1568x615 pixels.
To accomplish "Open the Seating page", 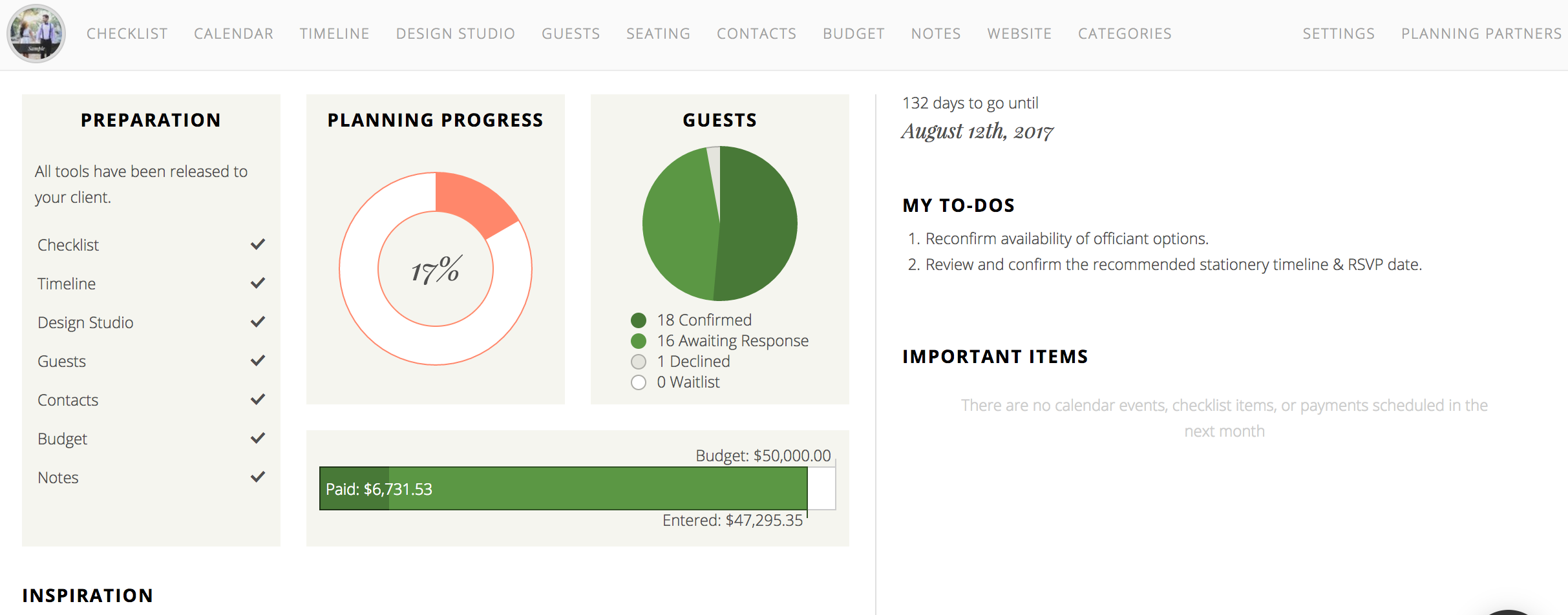I will [659, 34].
